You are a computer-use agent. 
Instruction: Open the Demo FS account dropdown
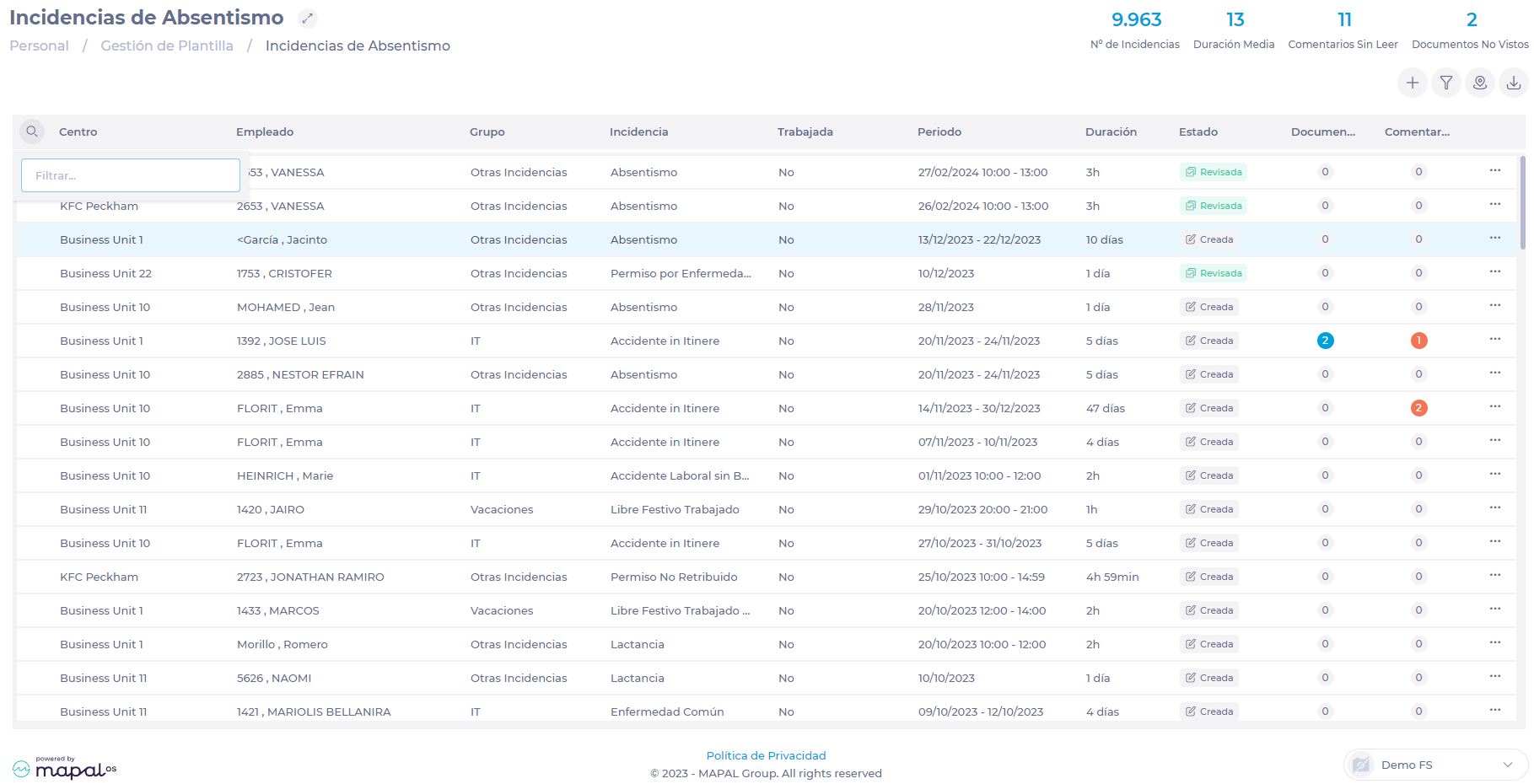click(x=1435, y=765)
